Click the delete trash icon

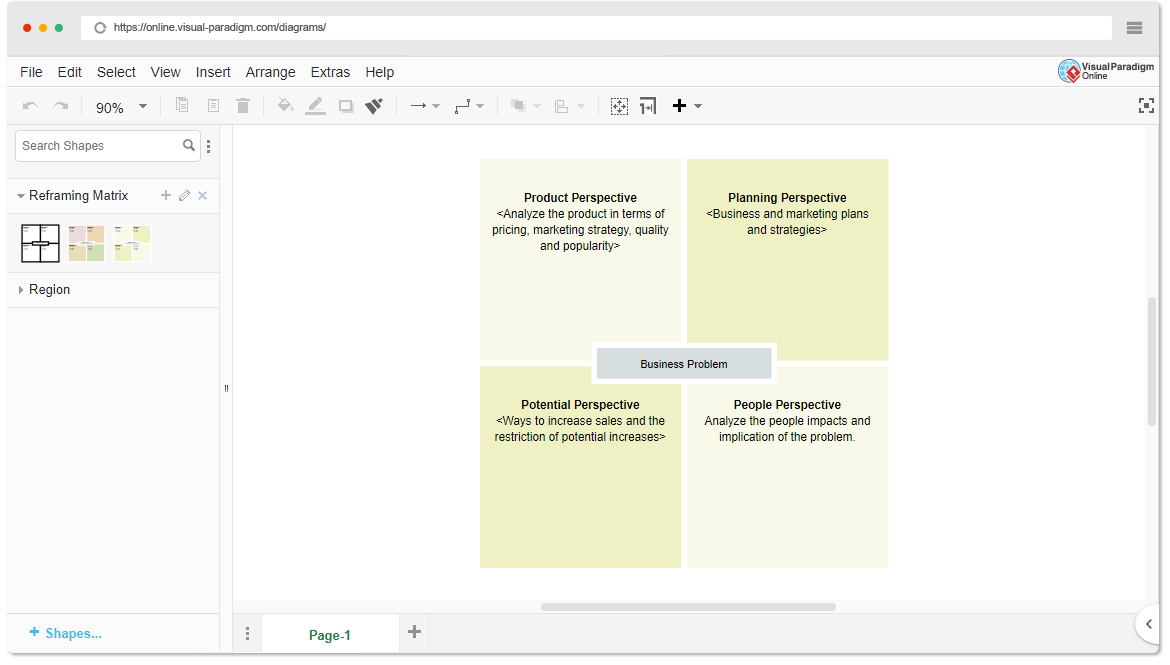coord(243,105)
